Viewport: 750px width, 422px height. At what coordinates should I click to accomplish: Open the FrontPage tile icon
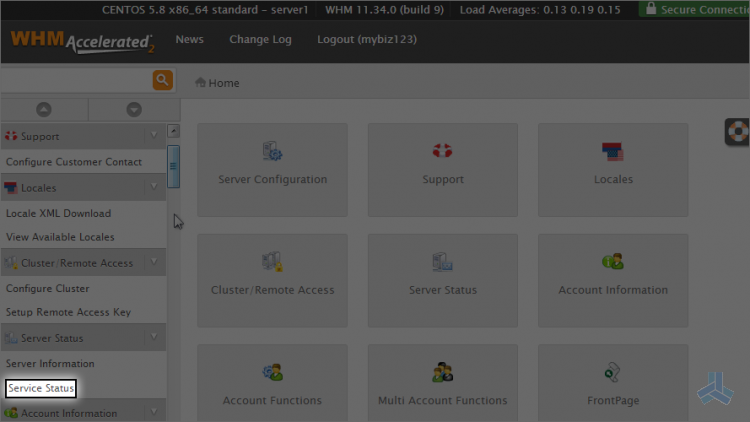(613, 372)
